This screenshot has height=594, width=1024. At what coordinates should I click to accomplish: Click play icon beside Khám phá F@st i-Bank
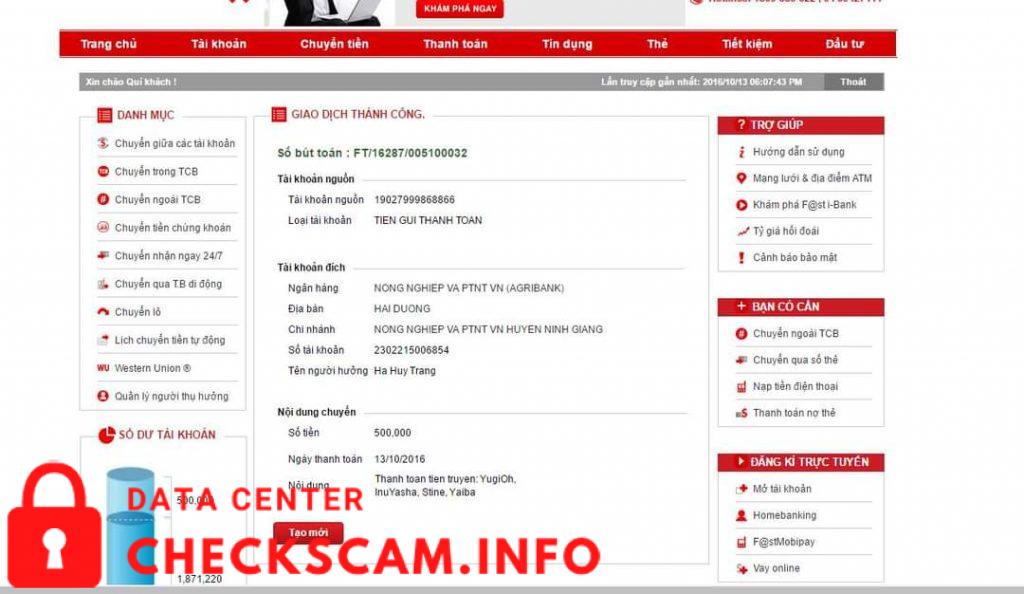(x=741, y=204)
